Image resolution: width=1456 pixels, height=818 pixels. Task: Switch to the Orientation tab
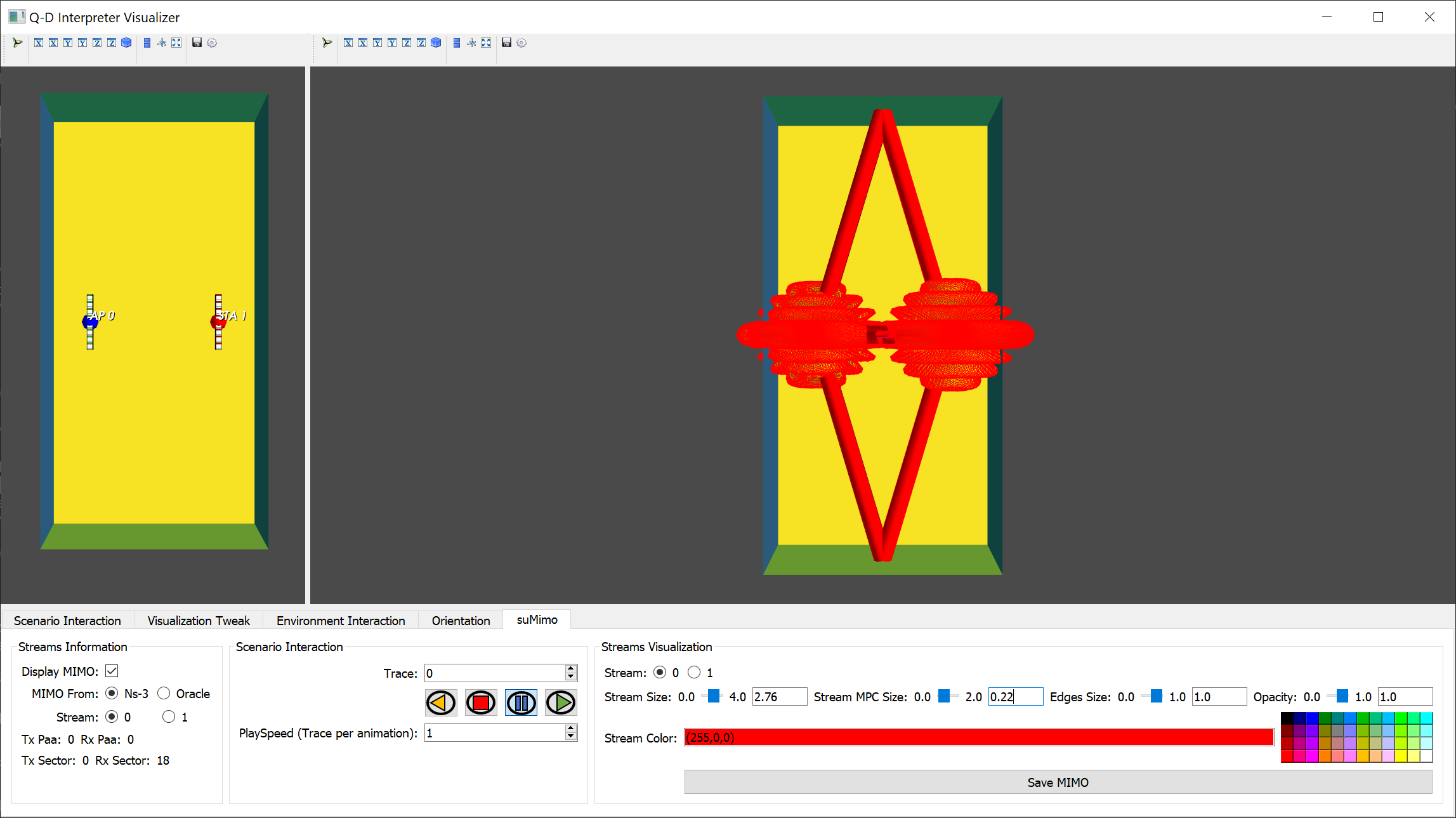(x=461, y=620)
